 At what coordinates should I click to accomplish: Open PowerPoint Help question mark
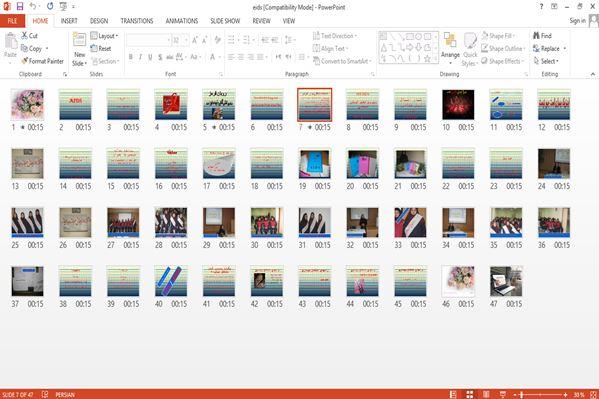541,6
